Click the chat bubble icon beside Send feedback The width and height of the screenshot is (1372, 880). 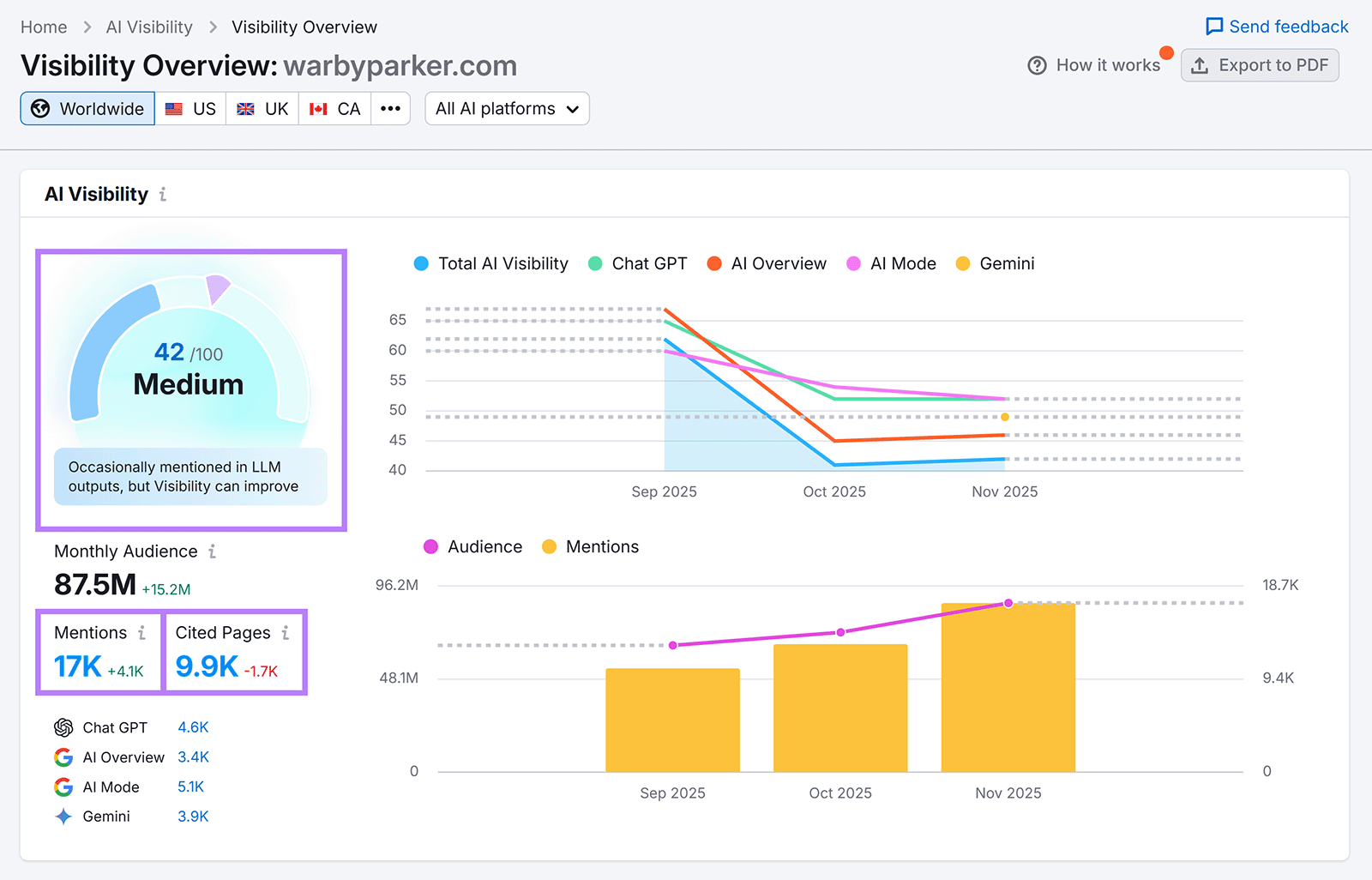tap(1213, 27)
